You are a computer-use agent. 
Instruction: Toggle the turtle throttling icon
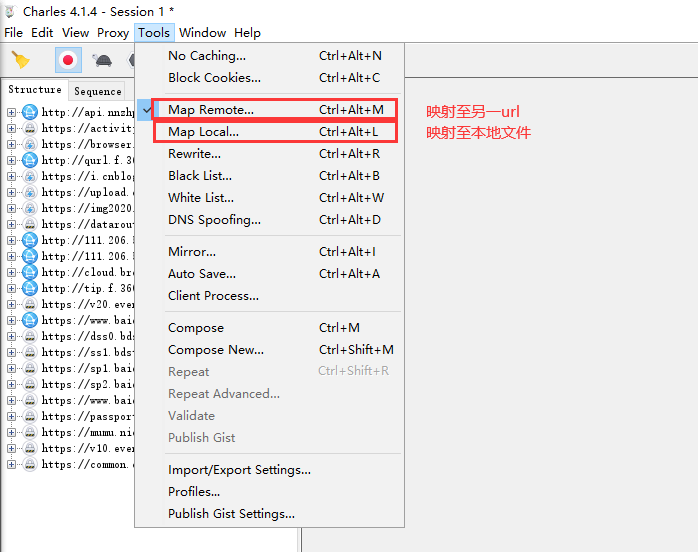coord(102,60)
